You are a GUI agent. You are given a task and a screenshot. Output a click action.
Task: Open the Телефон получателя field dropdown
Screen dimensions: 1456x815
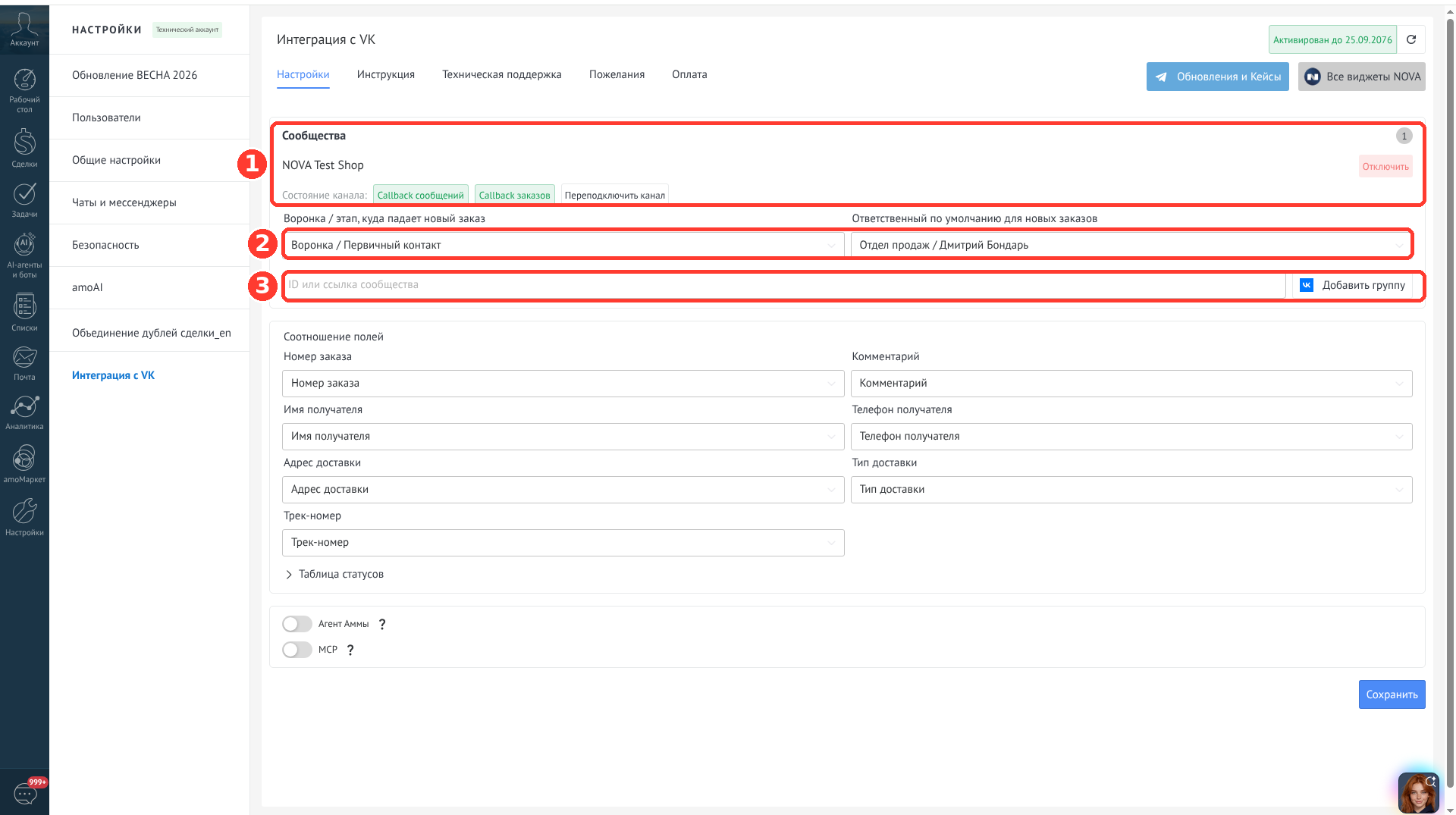1131,437
